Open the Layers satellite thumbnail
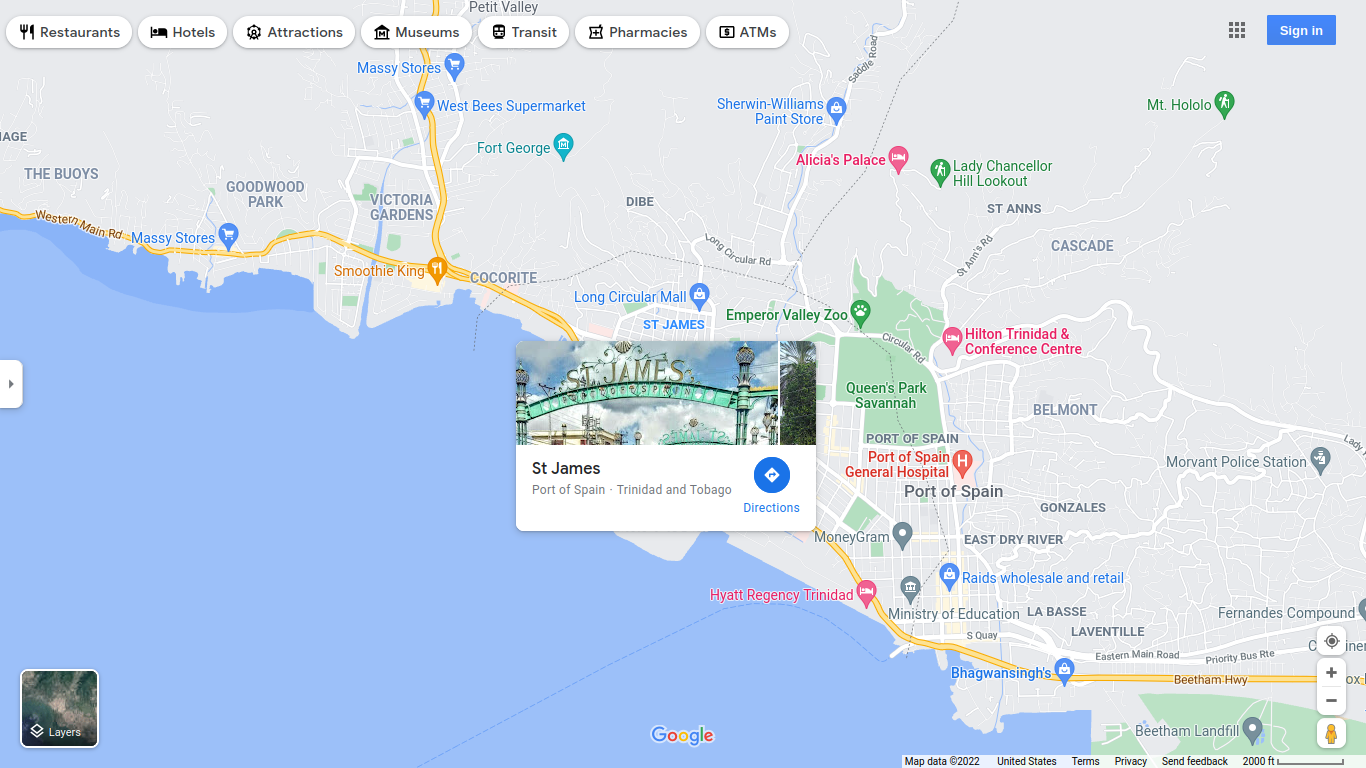The height and width of the screenshot is (768, 1366). tap(60, 709)
